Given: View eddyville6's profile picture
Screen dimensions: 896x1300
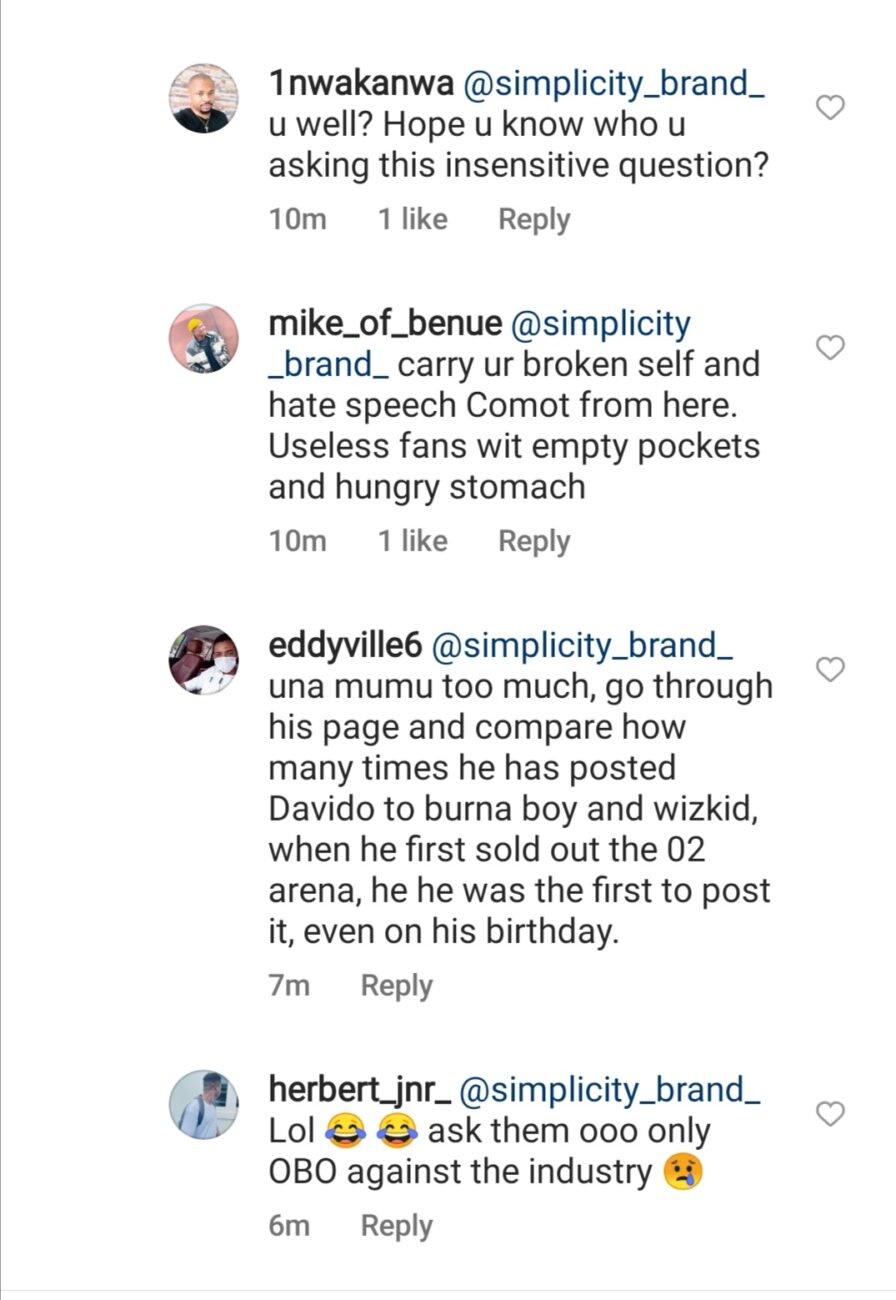Looking at the screenshot, I should [x=204, y=660].
